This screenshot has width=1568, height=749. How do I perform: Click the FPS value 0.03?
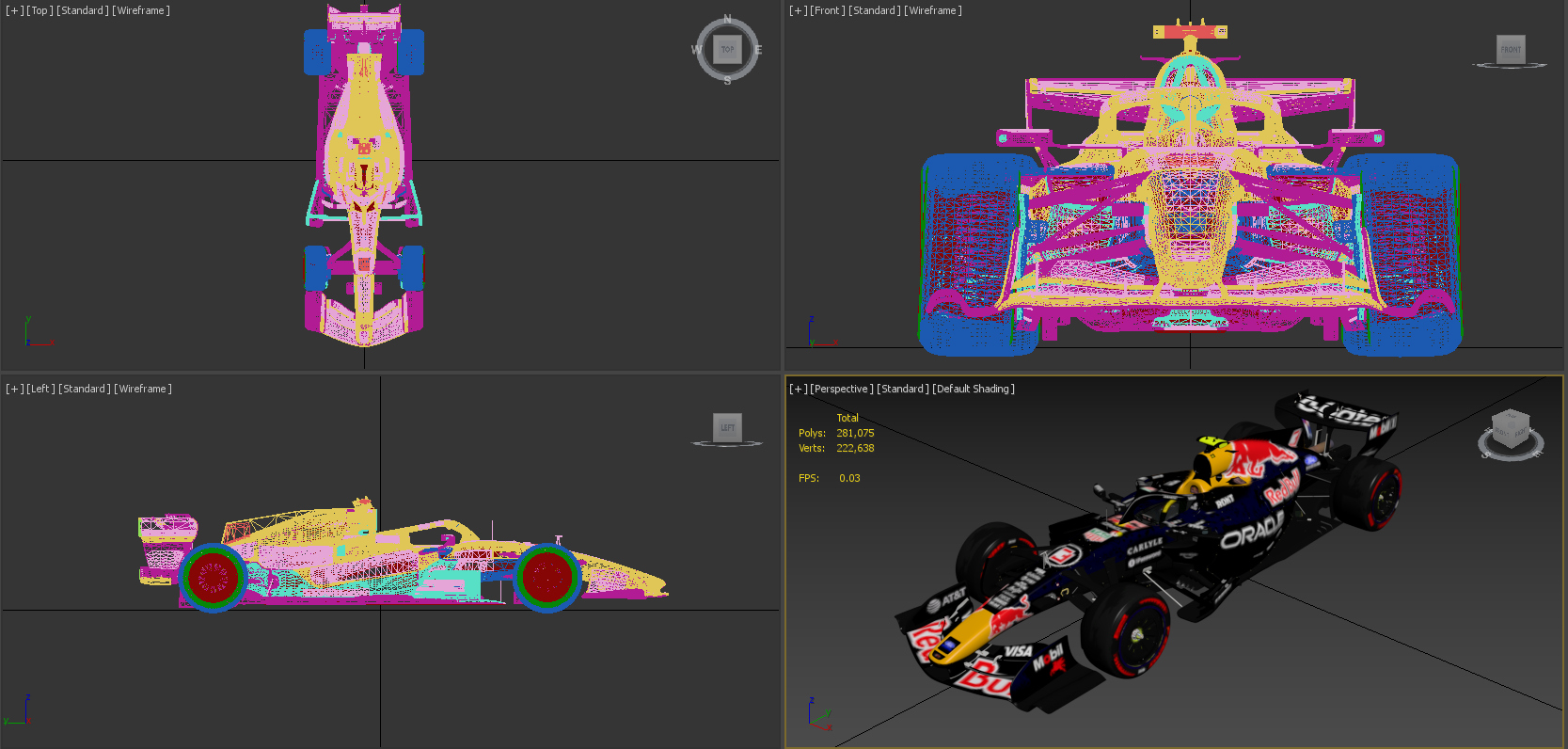(849, 478)
